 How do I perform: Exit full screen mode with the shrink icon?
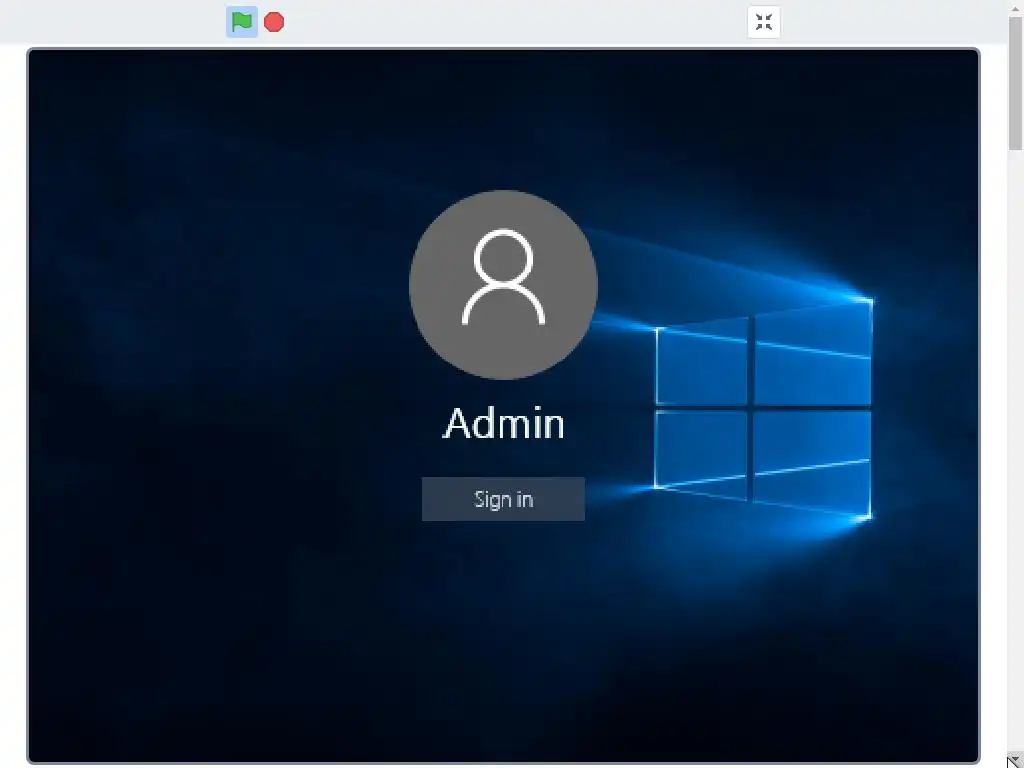[x=763, y=22]
